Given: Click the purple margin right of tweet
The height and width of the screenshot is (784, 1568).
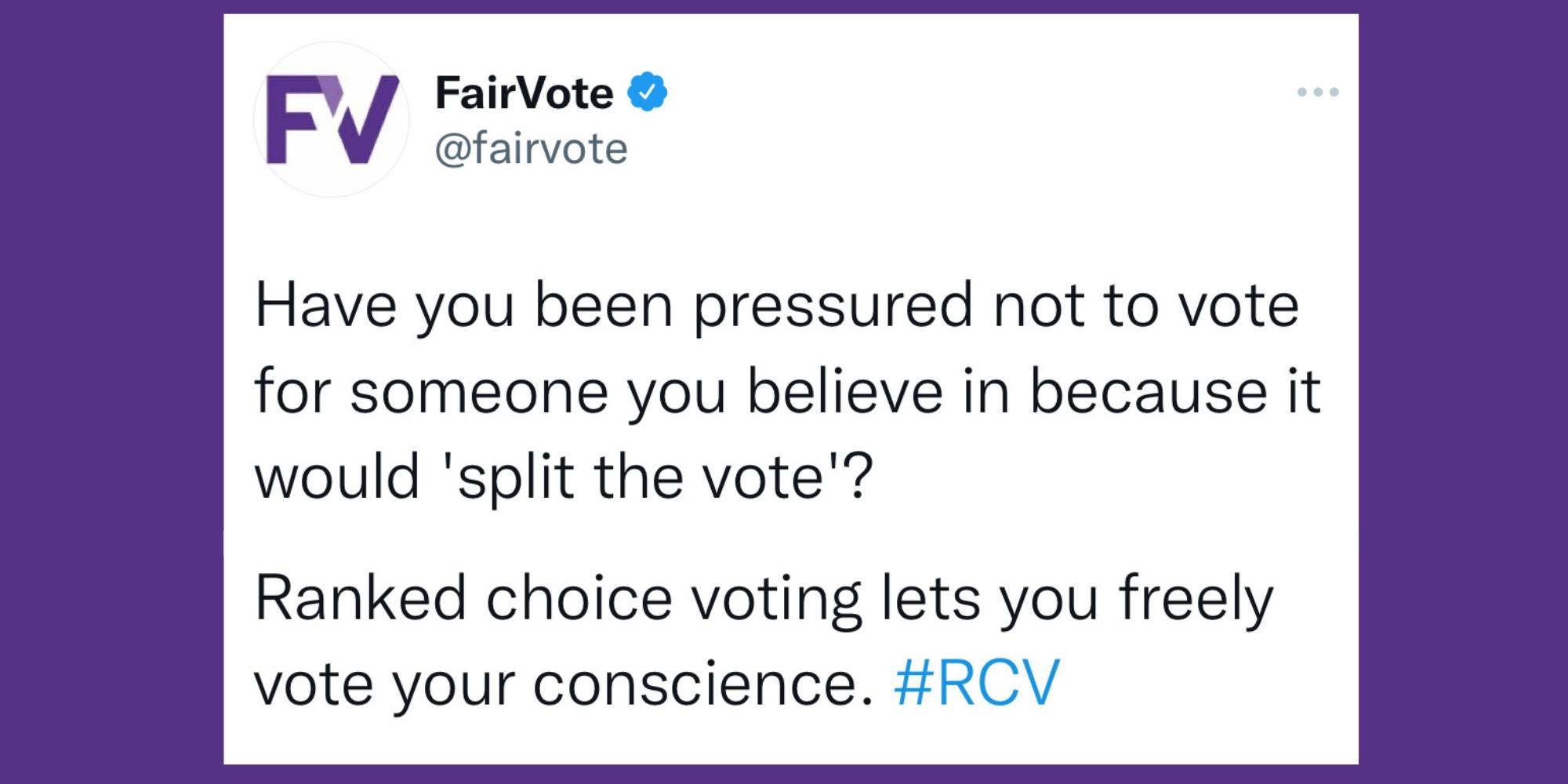Looking at the screenshot, I should (1463, 392).
